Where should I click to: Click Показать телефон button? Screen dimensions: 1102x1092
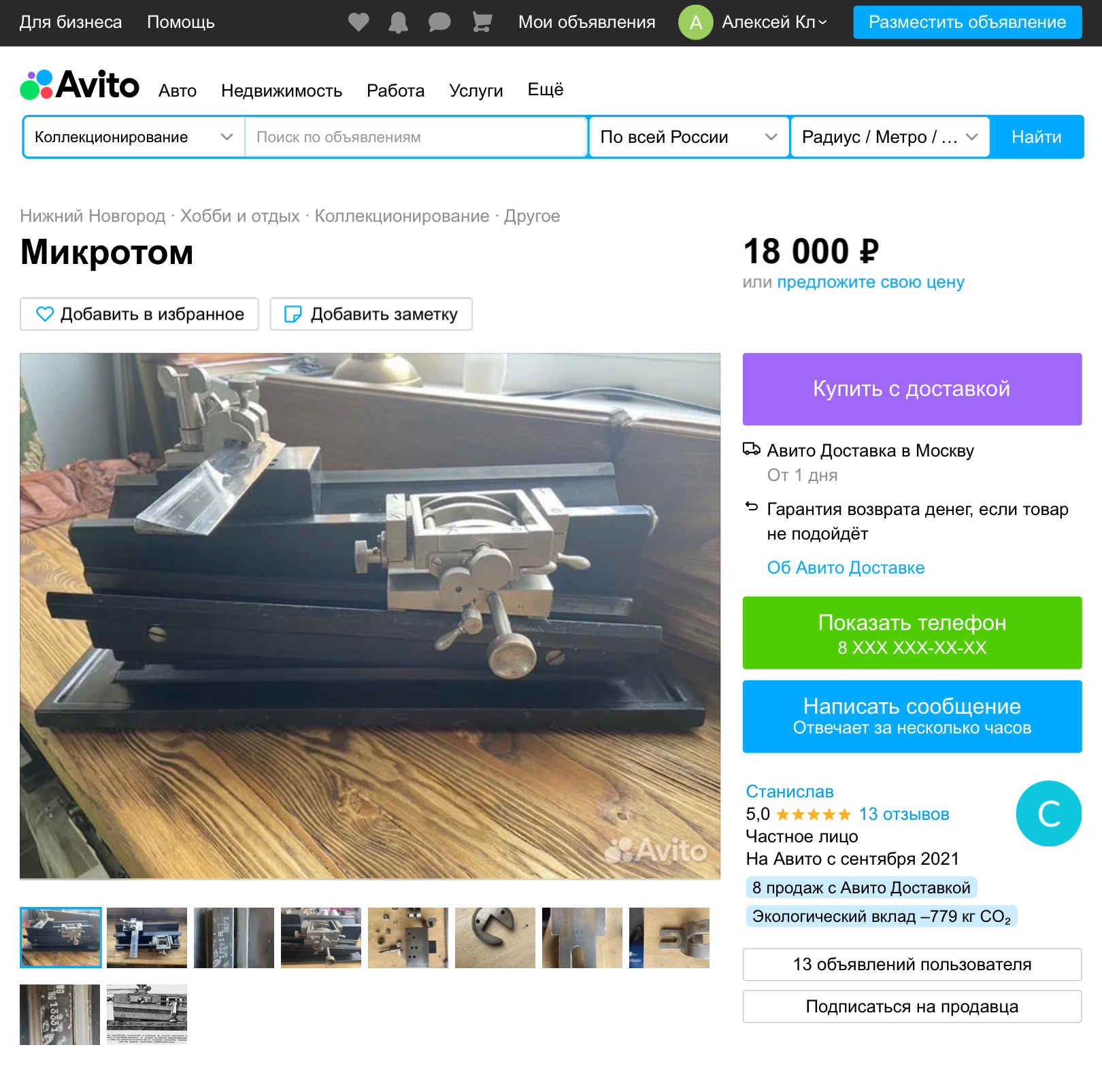(912, 633)
